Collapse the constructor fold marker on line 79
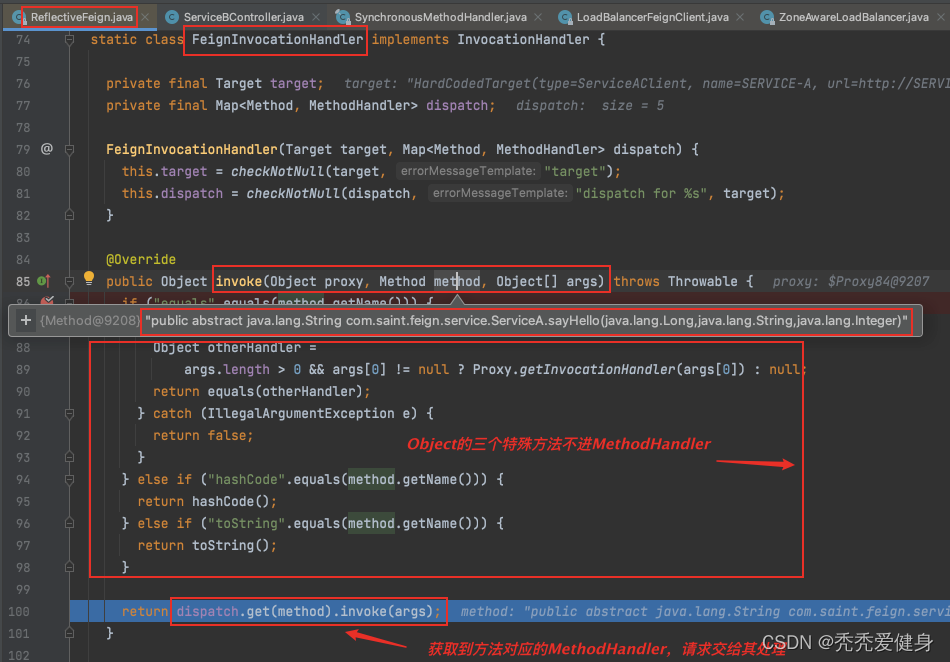Screen dimensions: 950x662 [x=70, y=149]
